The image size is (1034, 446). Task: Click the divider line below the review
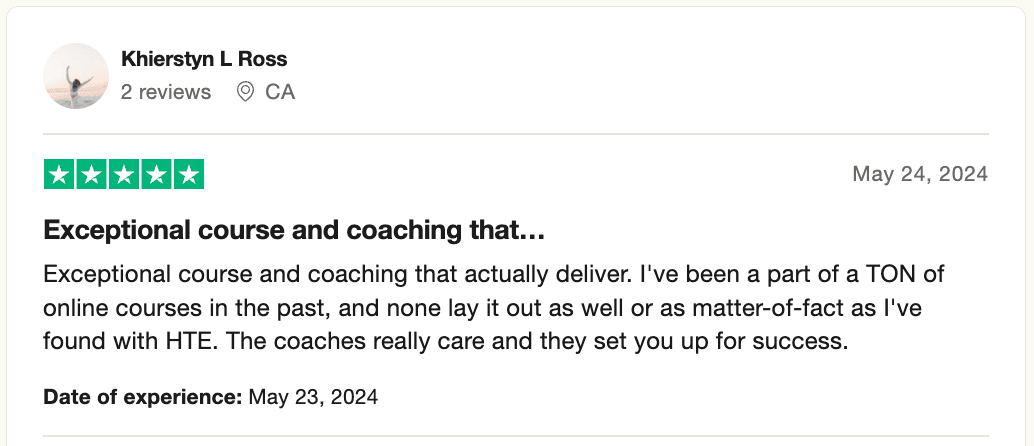point(516,436)
